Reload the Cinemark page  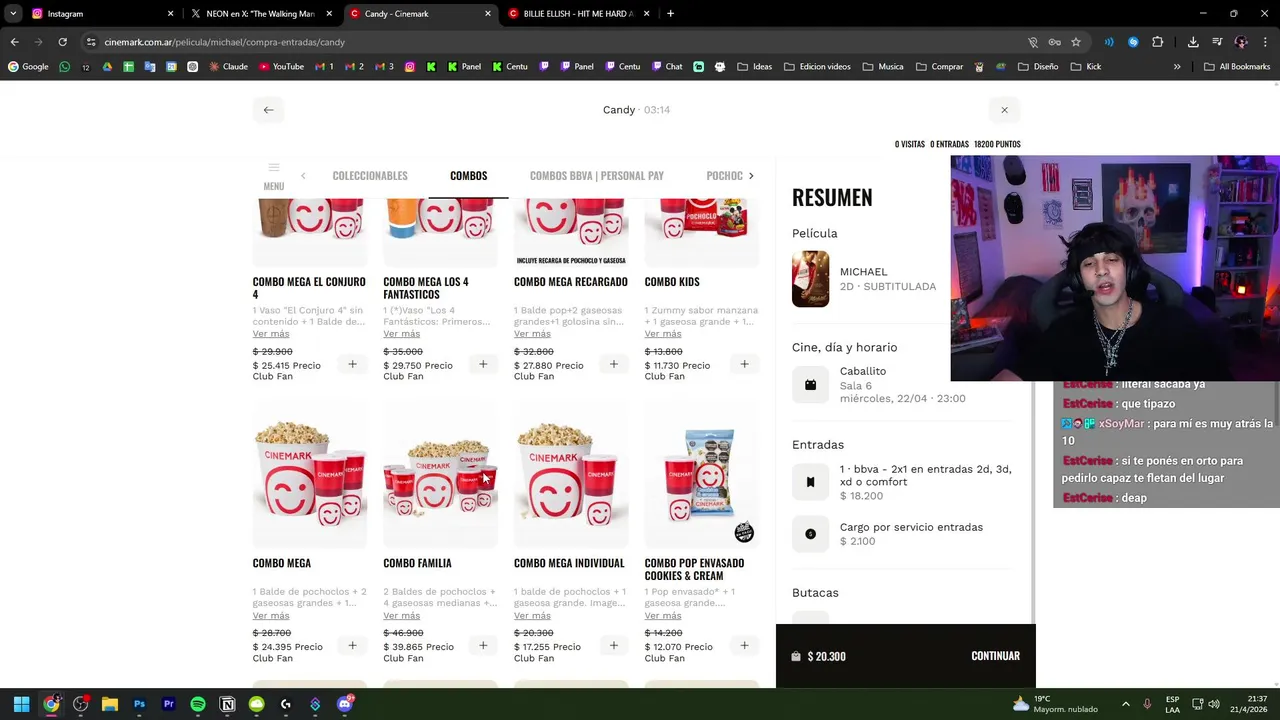tap(62, 42)
